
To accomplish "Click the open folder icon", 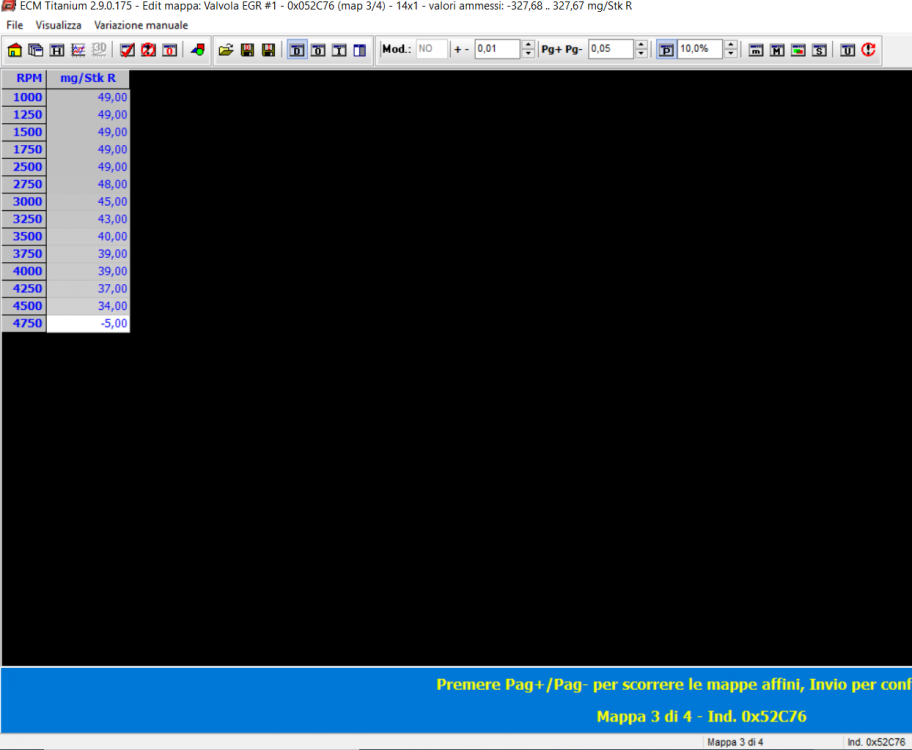I will click(x=226, y=49).
